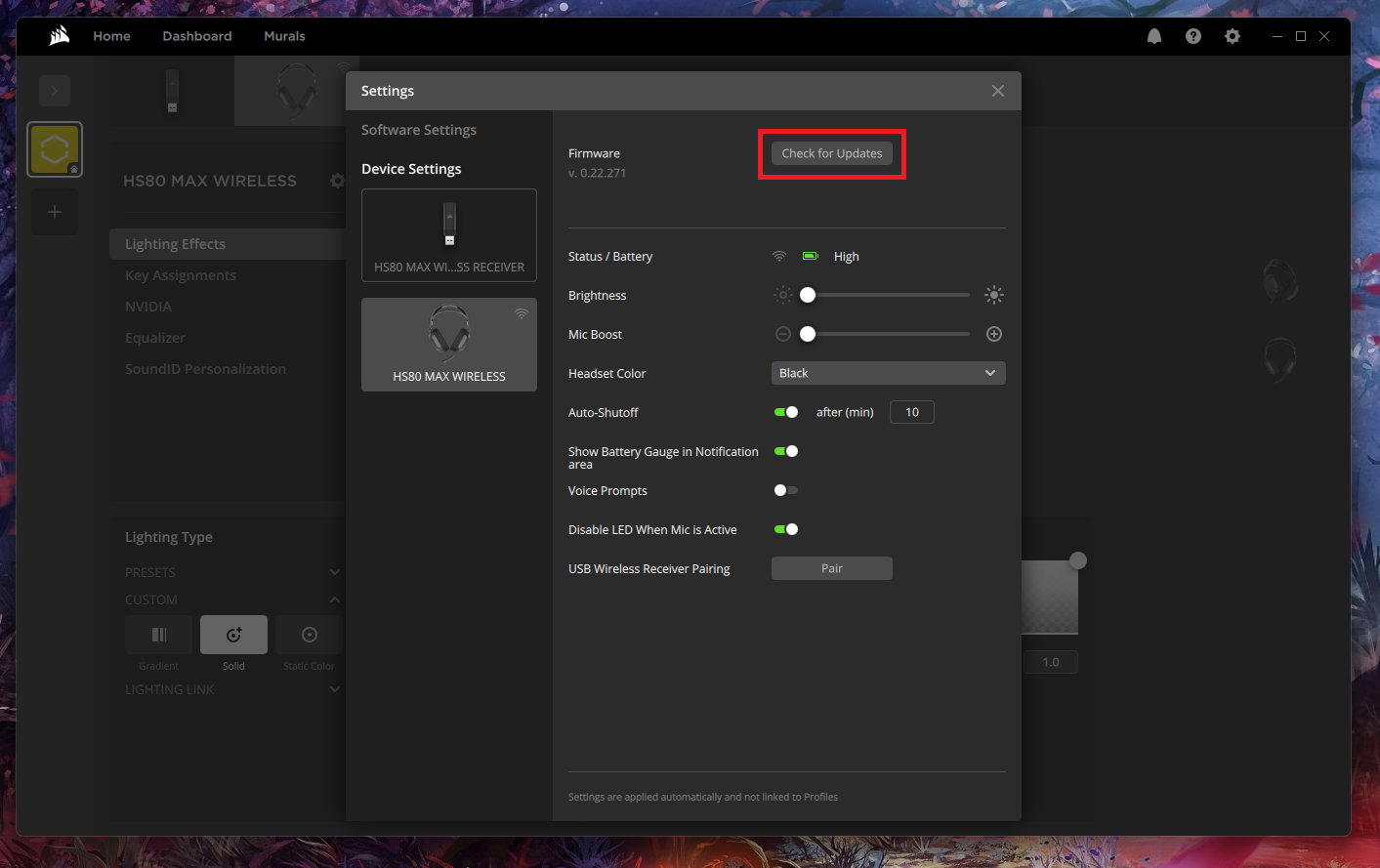
Task: Click the Corsair sails logo icon
Action: click(x=60, y=36)
